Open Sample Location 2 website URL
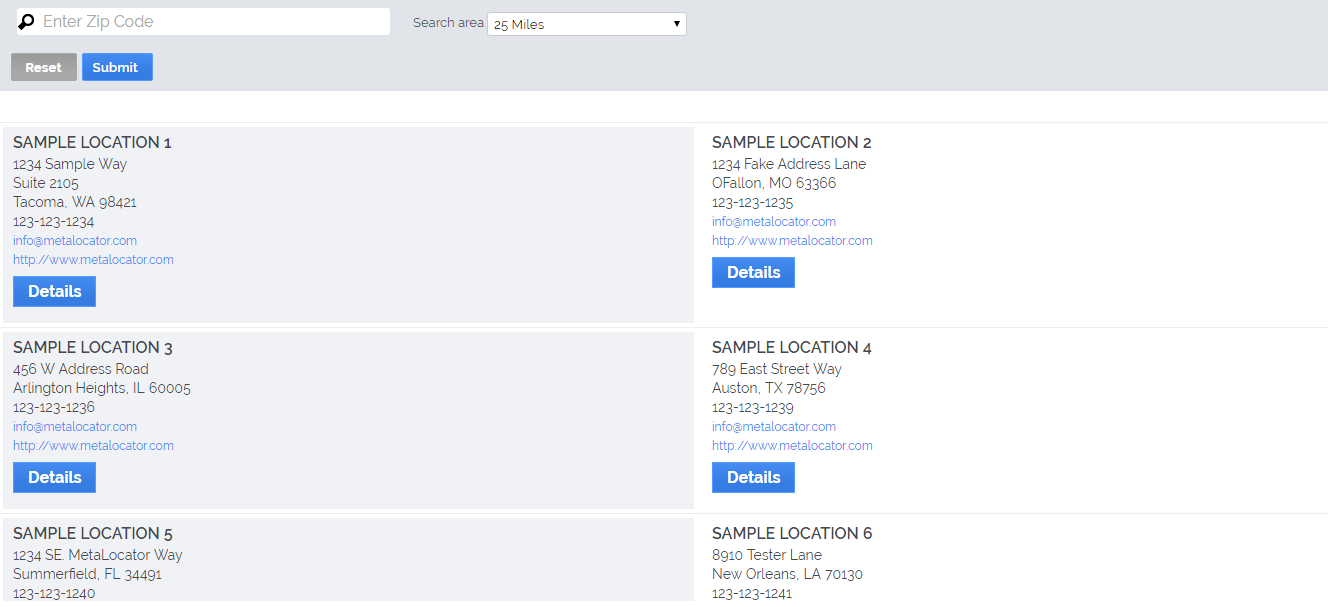1328x607 pixels. point(792,241)
